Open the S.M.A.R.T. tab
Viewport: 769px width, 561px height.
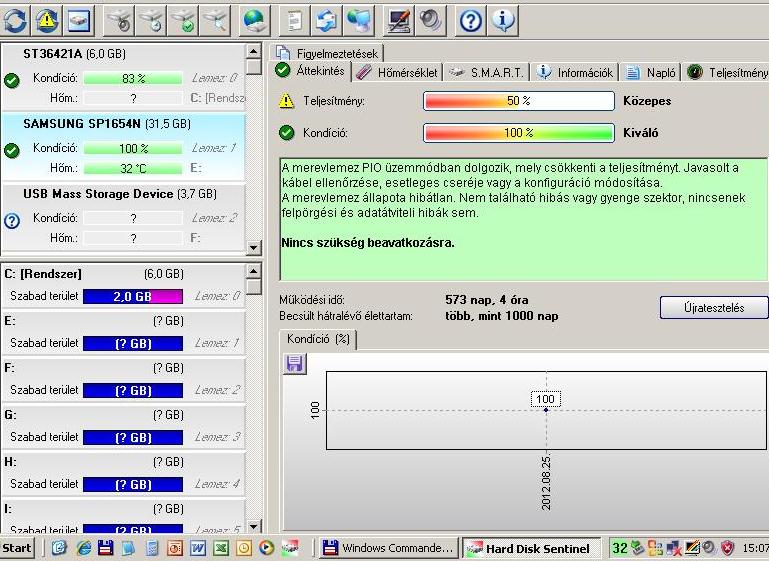point(487,73)
